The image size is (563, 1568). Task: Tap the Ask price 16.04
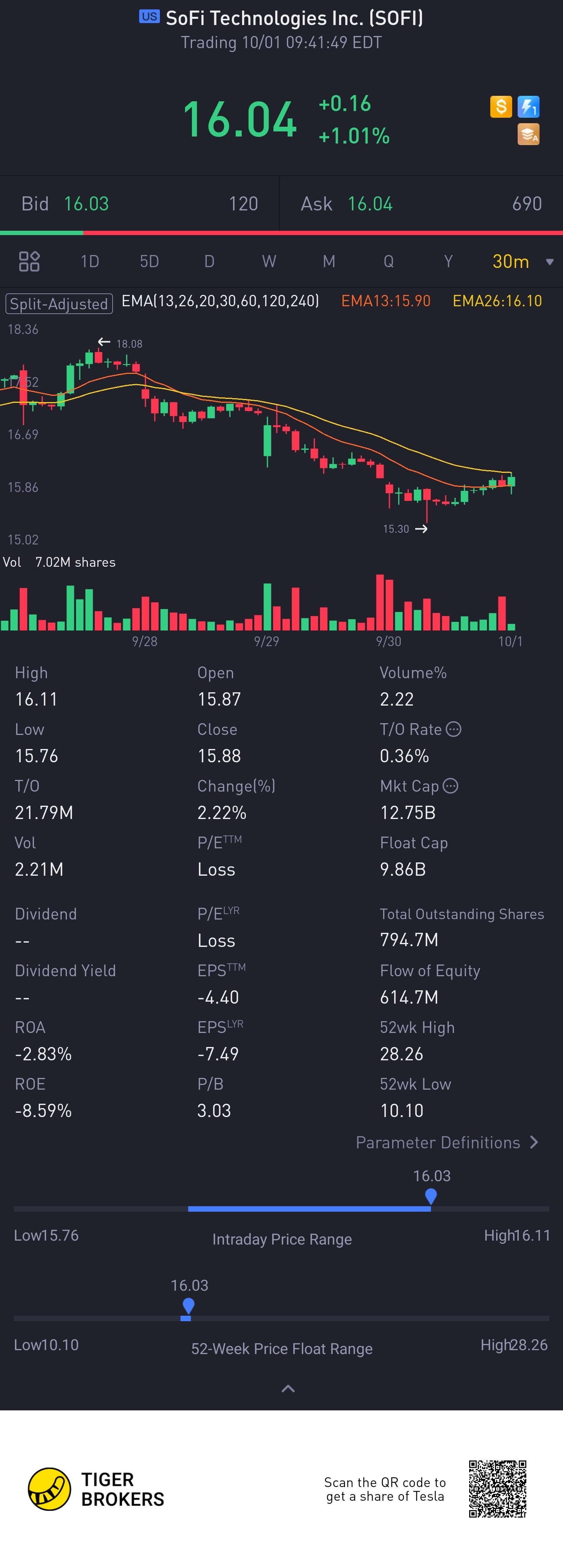(370, 203)
